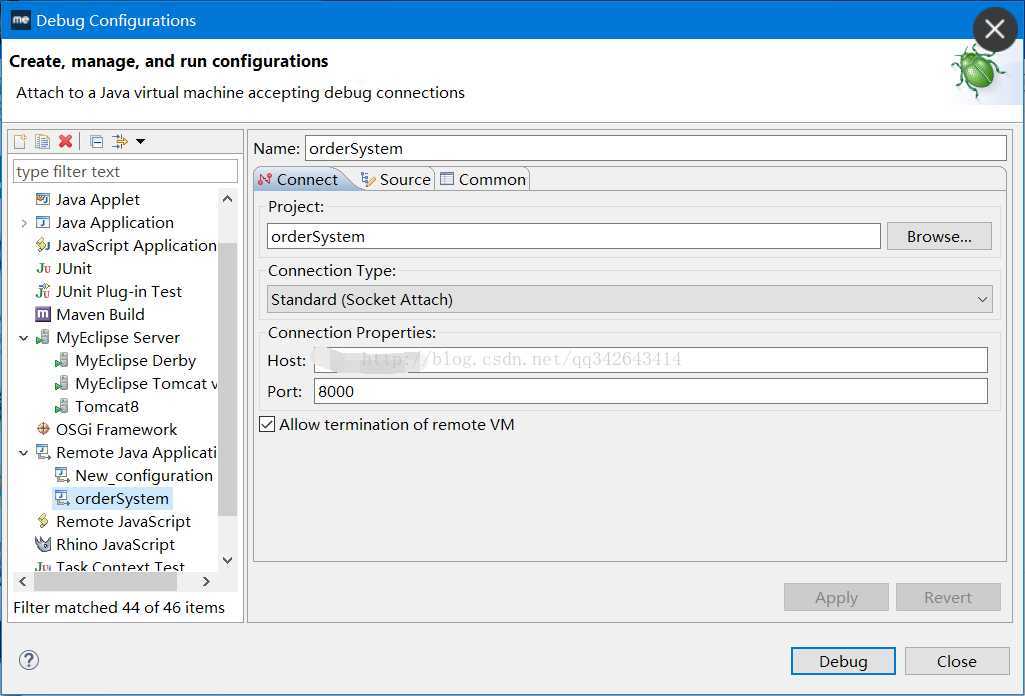Click the Remote JavaScript icon
The image size is (1025, 696).
43,521
